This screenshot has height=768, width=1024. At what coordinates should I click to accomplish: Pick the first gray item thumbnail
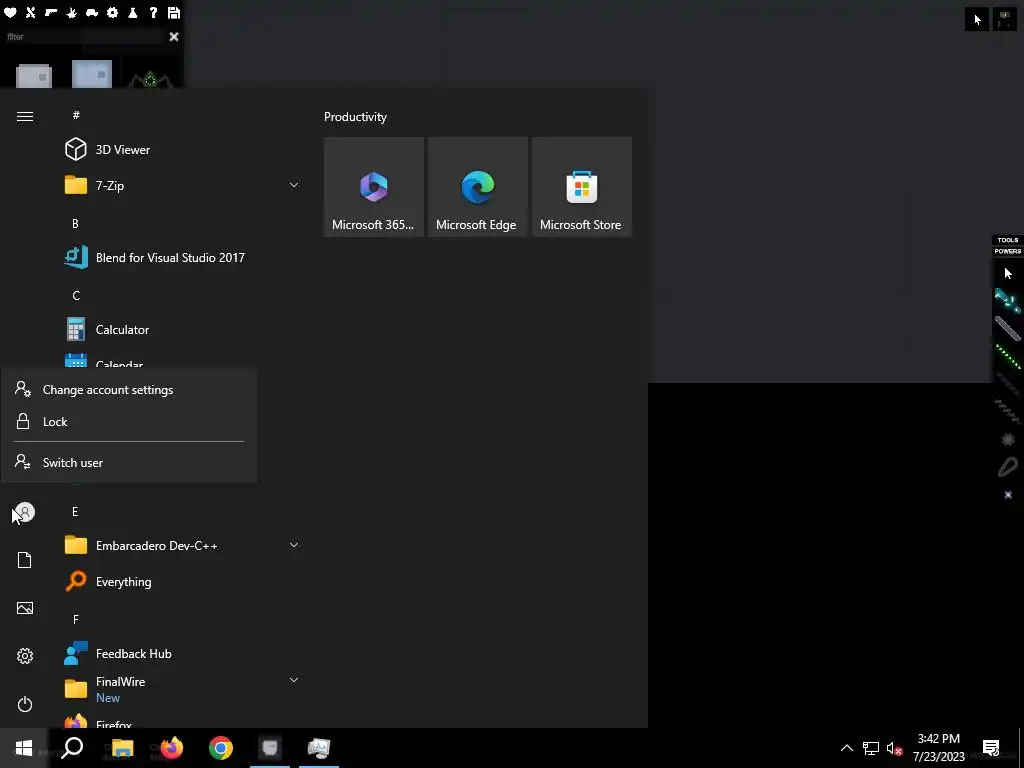pyautogui.click(x=34, y=75)
